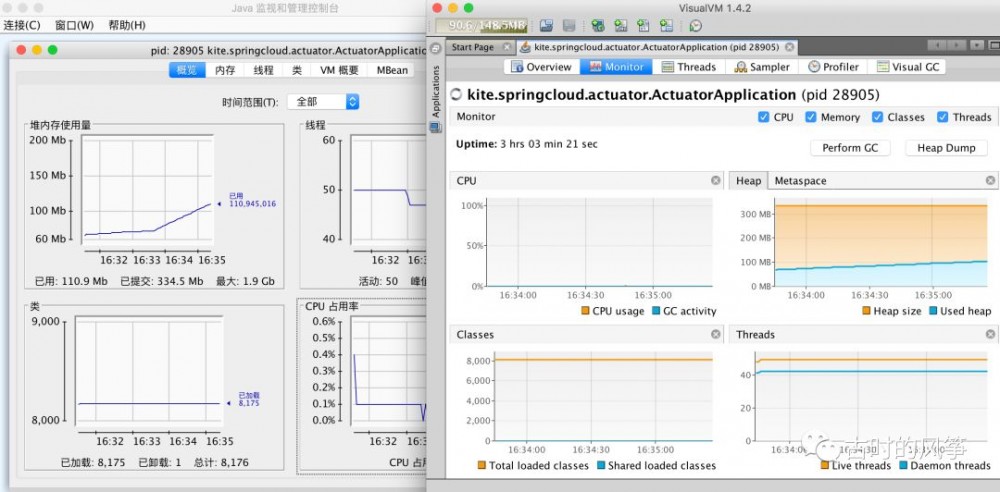Image resolution: width=1000 pixels, height=492 pixels.
Task: Uncheck the Classes checkbox
Action: click(877, 117)
